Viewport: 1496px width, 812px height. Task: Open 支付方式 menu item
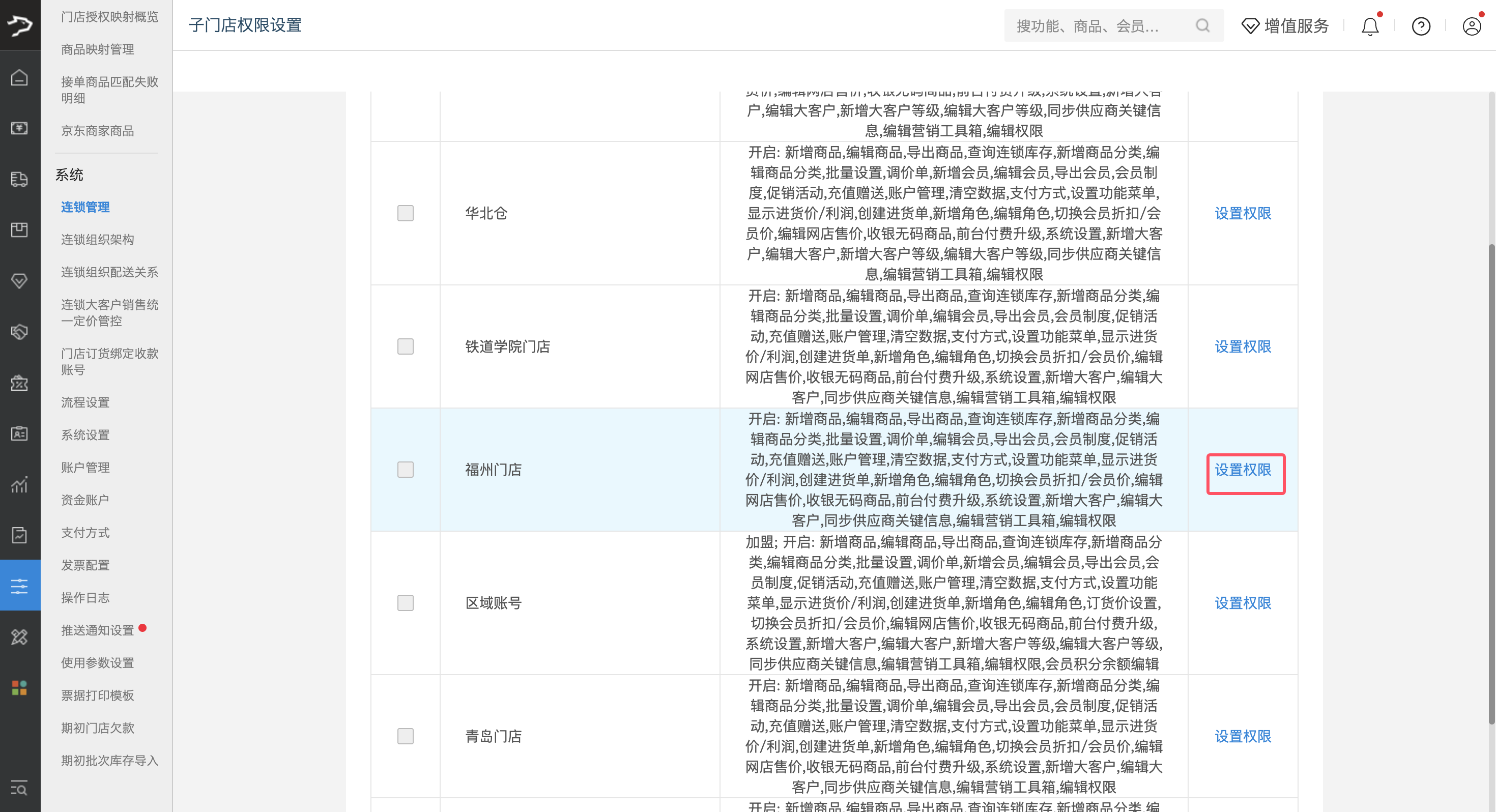tap(85, 533)
